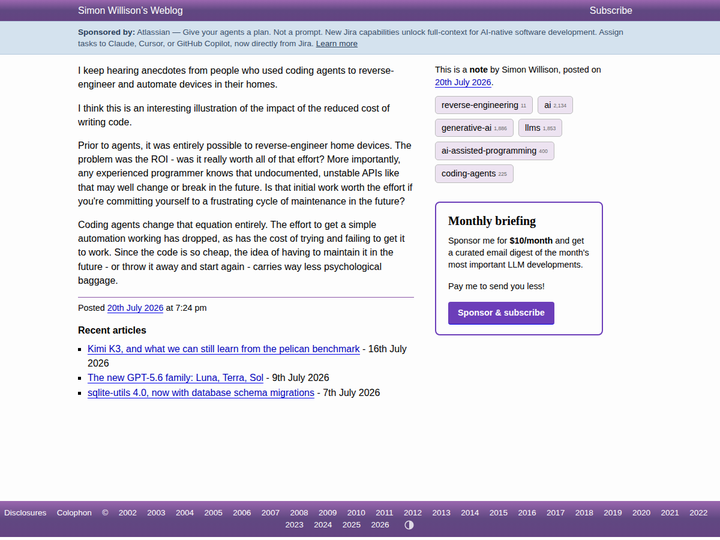Open the Subscribe link in header
This screenshot has width=720, height=540.
pos(610,11)
